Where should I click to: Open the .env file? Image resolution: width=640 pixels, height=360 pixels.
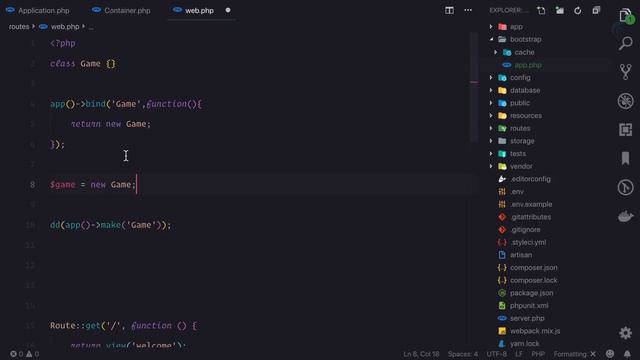(517, 191)
